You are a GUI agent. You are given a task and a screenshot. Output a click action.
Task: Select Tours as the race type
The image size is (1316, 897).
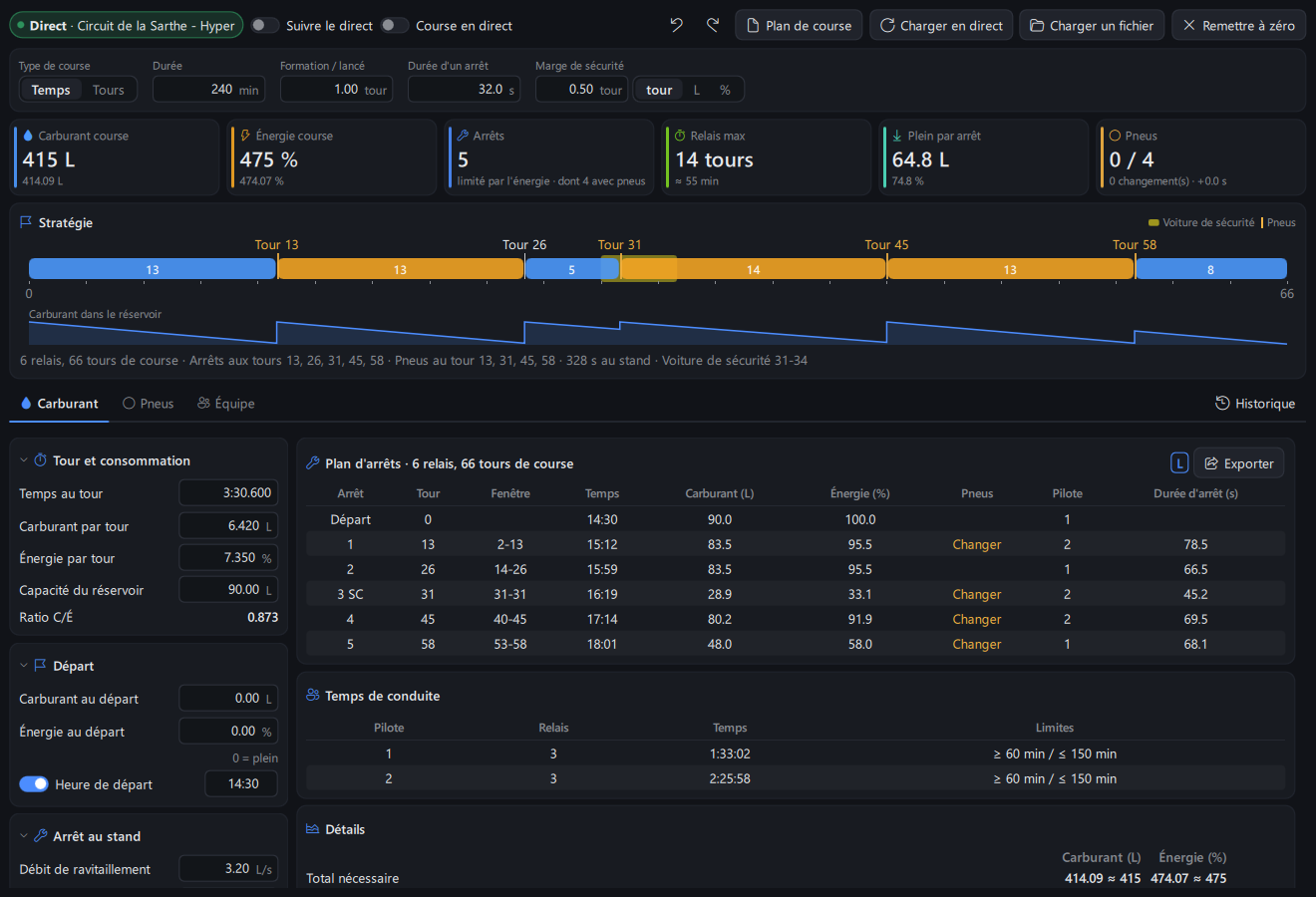109,90
